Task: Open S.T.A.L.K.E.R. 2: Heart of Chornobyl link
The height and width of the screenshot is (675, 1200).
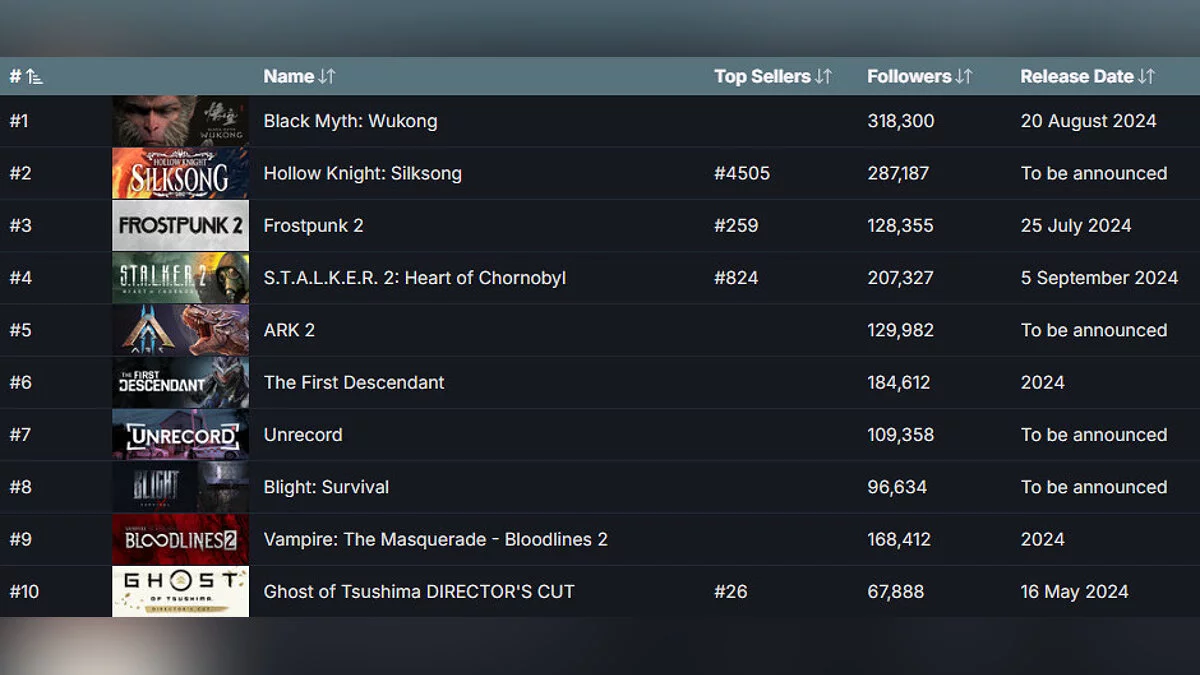Action: 414,278
